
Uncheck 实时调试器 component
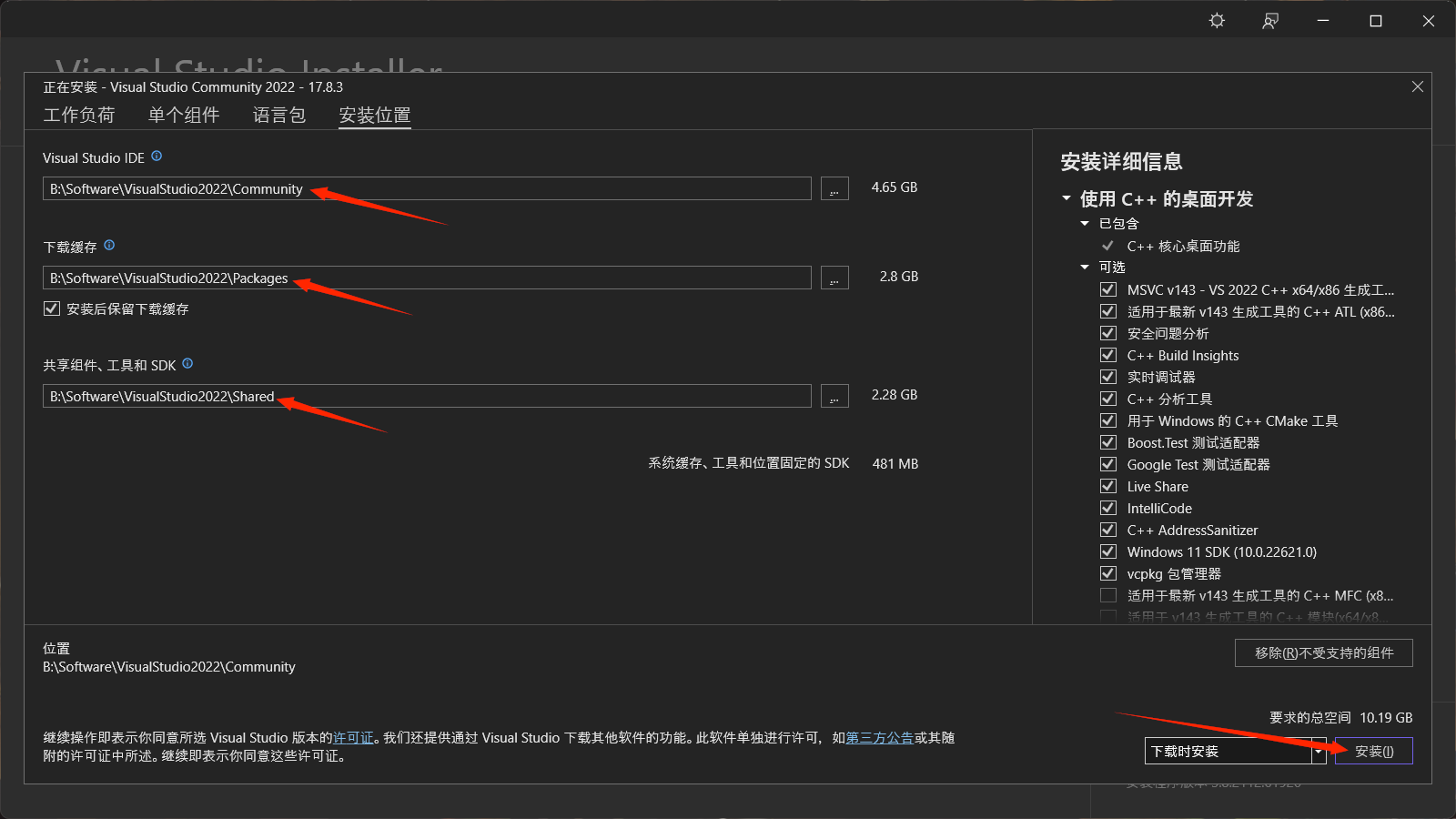click(x=1108, y=377)
